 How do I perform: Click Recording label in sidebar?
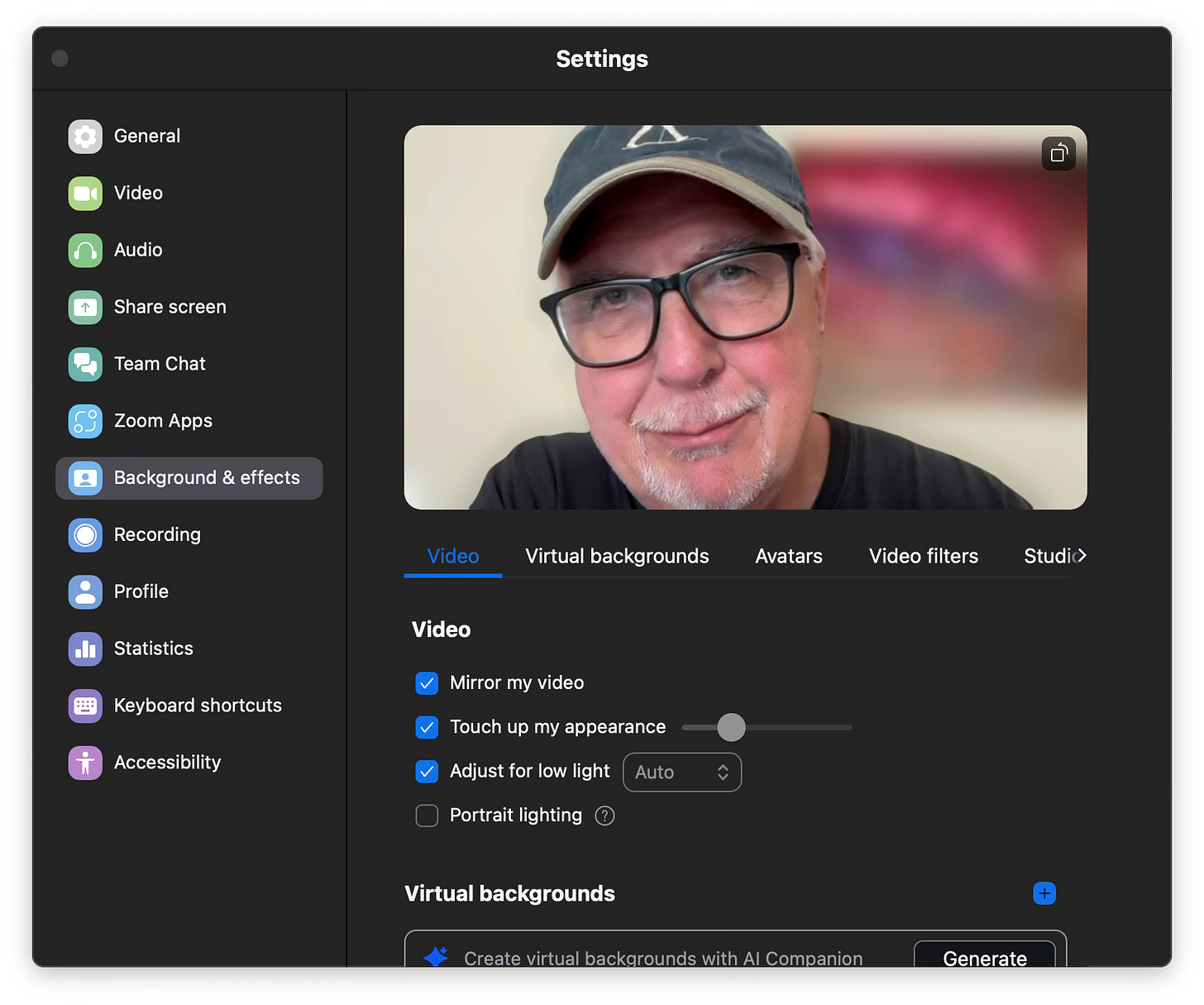tap(157, 535)
